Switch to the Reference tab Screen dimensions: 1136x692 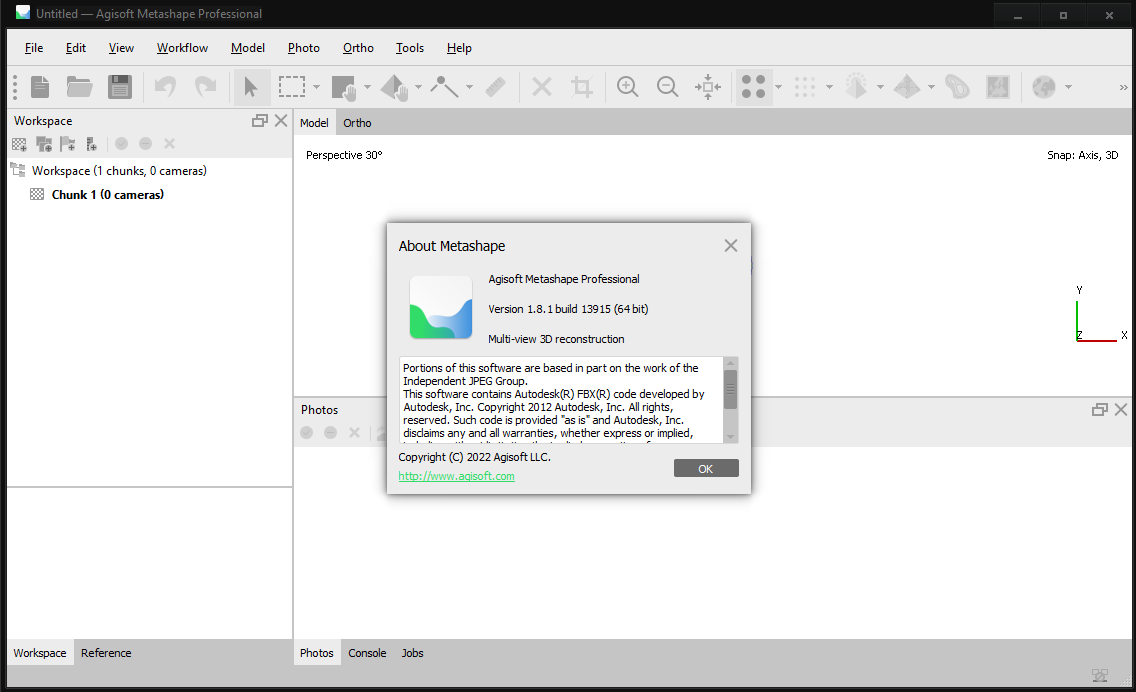[x=106, y=653]
